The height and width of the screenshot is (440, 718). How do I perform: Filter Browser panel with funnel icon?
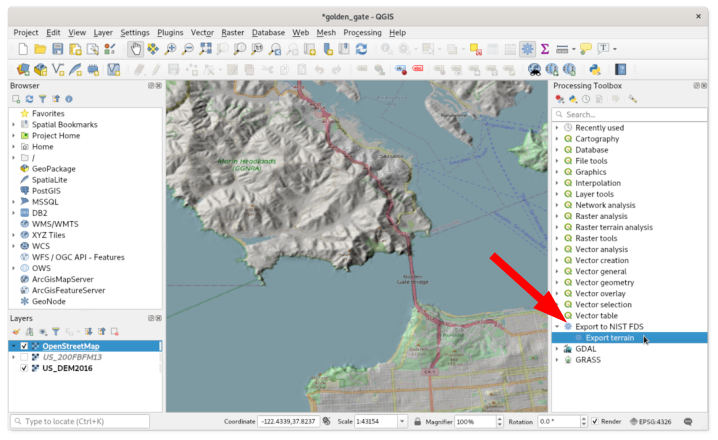(x=43, y=99)
